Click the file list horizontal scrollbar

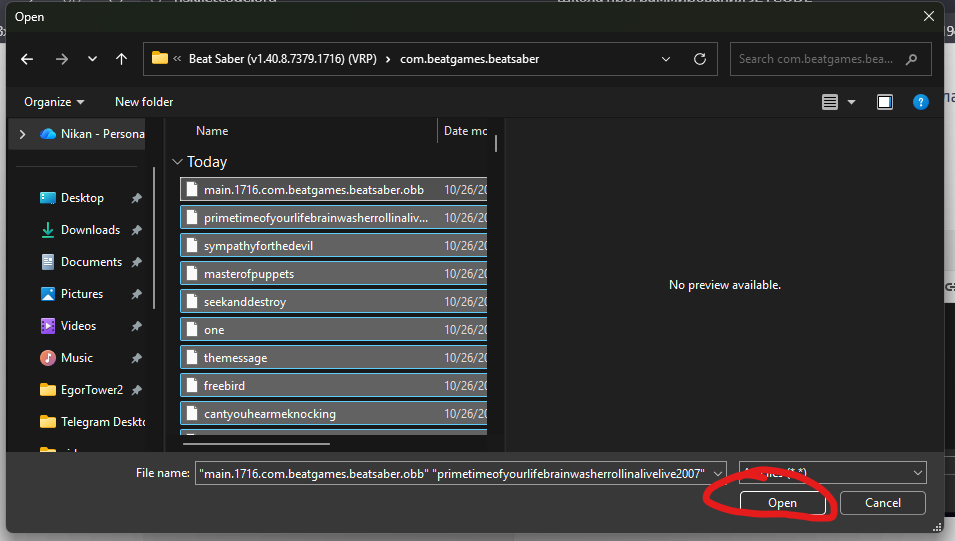click(x=256, y=444)
